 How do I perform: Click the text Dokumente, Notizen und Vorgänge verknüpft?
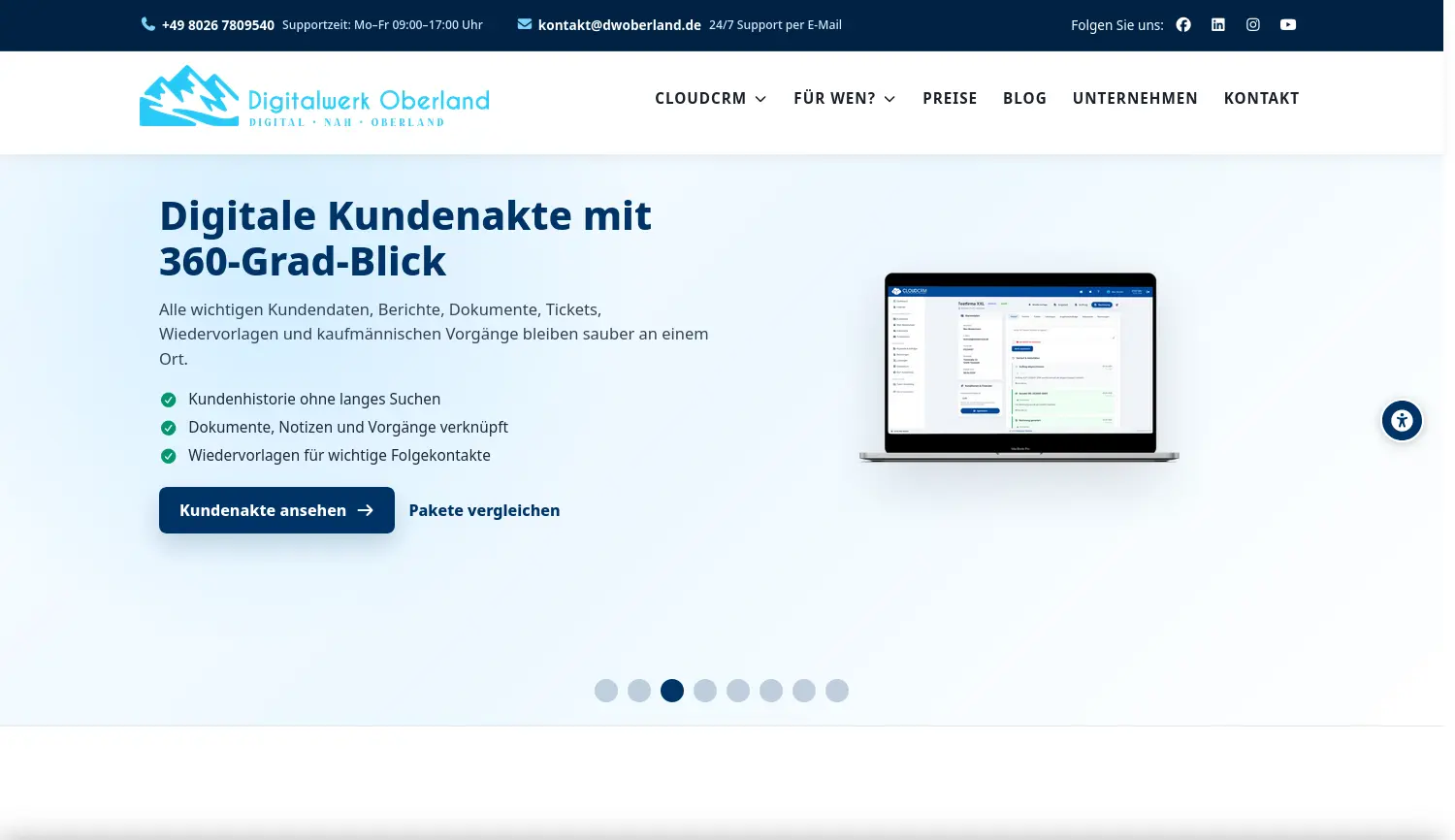tap(348, 427)
